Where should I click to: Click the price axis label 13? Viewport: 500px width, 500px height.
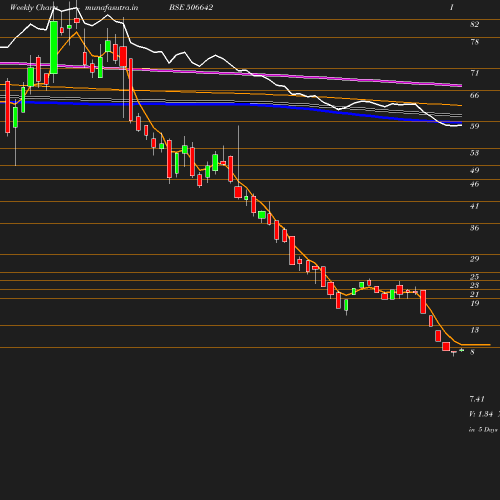[x=474, y=330]
